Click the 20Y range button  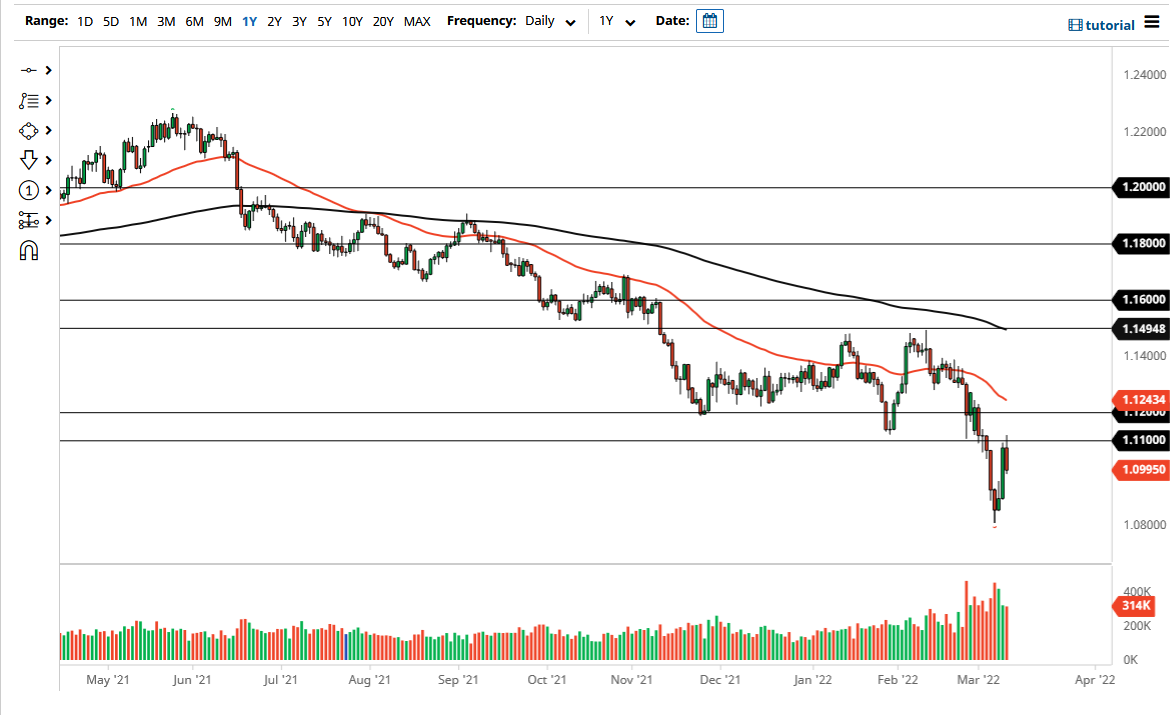(x=383, y=20)
